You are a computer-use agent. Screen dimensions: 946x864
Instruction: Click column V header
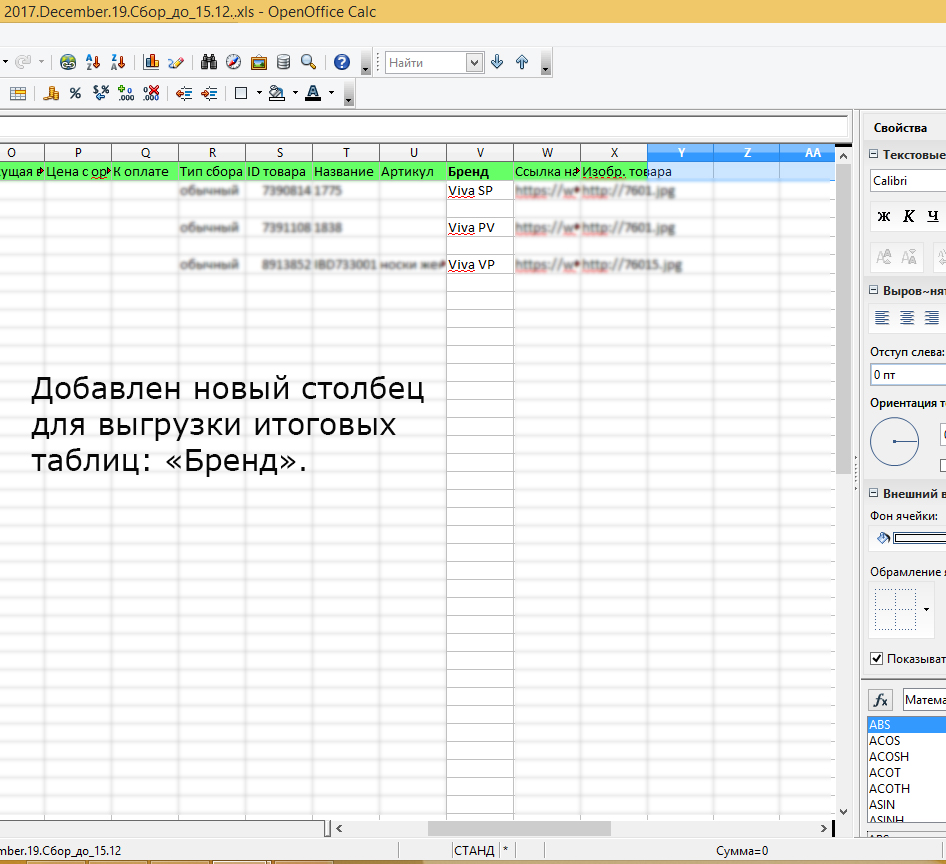[x=480, y=152]
